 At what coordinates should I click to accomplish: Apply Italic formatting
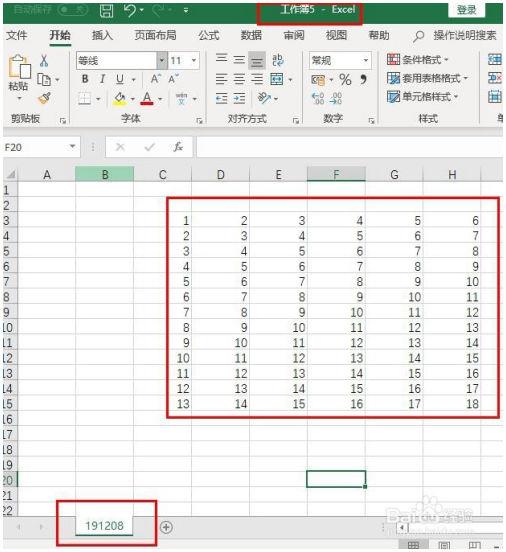[102, 79]
